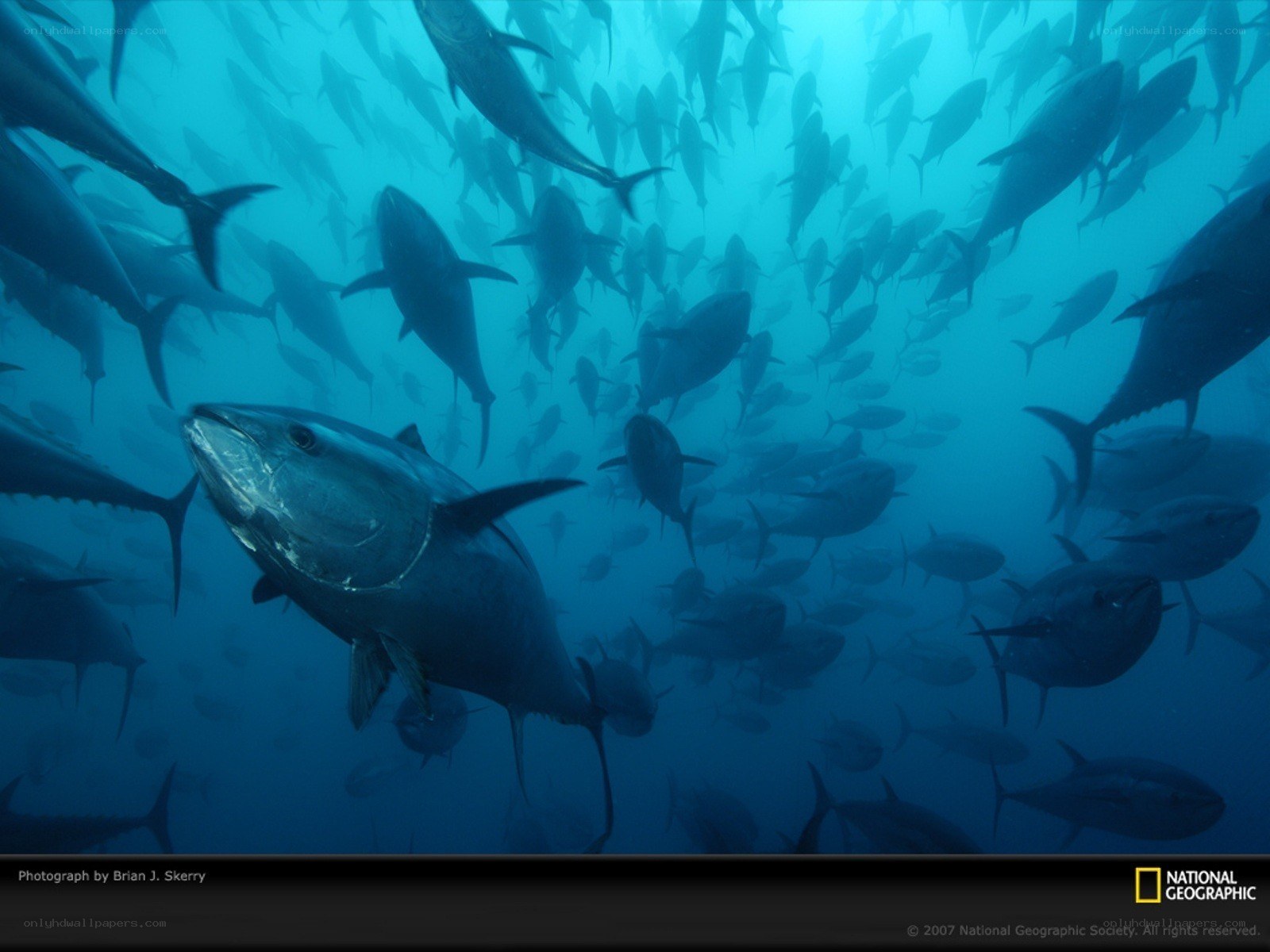Viewport: 1270px width, 952px height.
Task: Click the yellow National Geographic frame logo
Action: coord(1147,885)
